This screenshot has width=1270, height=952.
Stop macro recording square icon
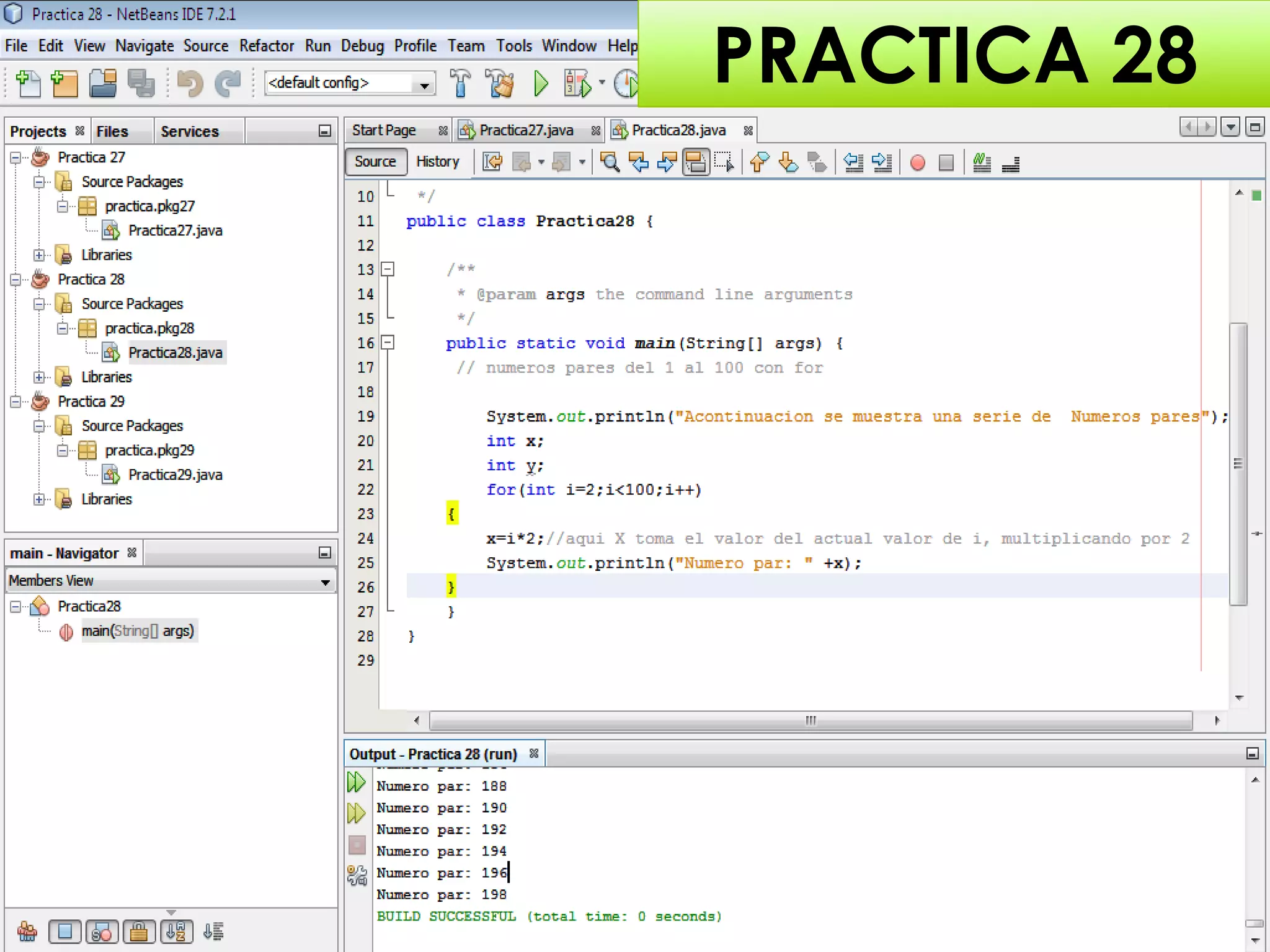946,163
